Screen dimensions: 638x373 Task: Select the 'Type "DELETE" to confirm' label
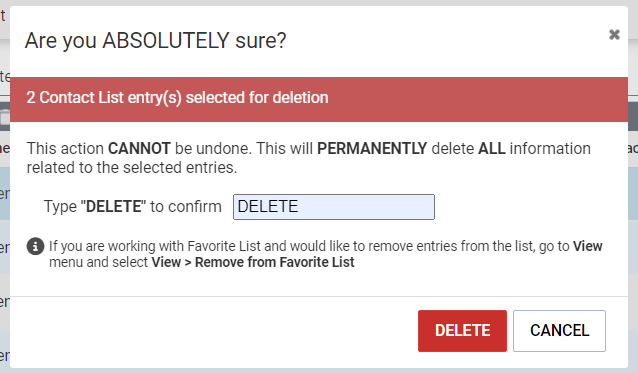(x=133, y=207)
